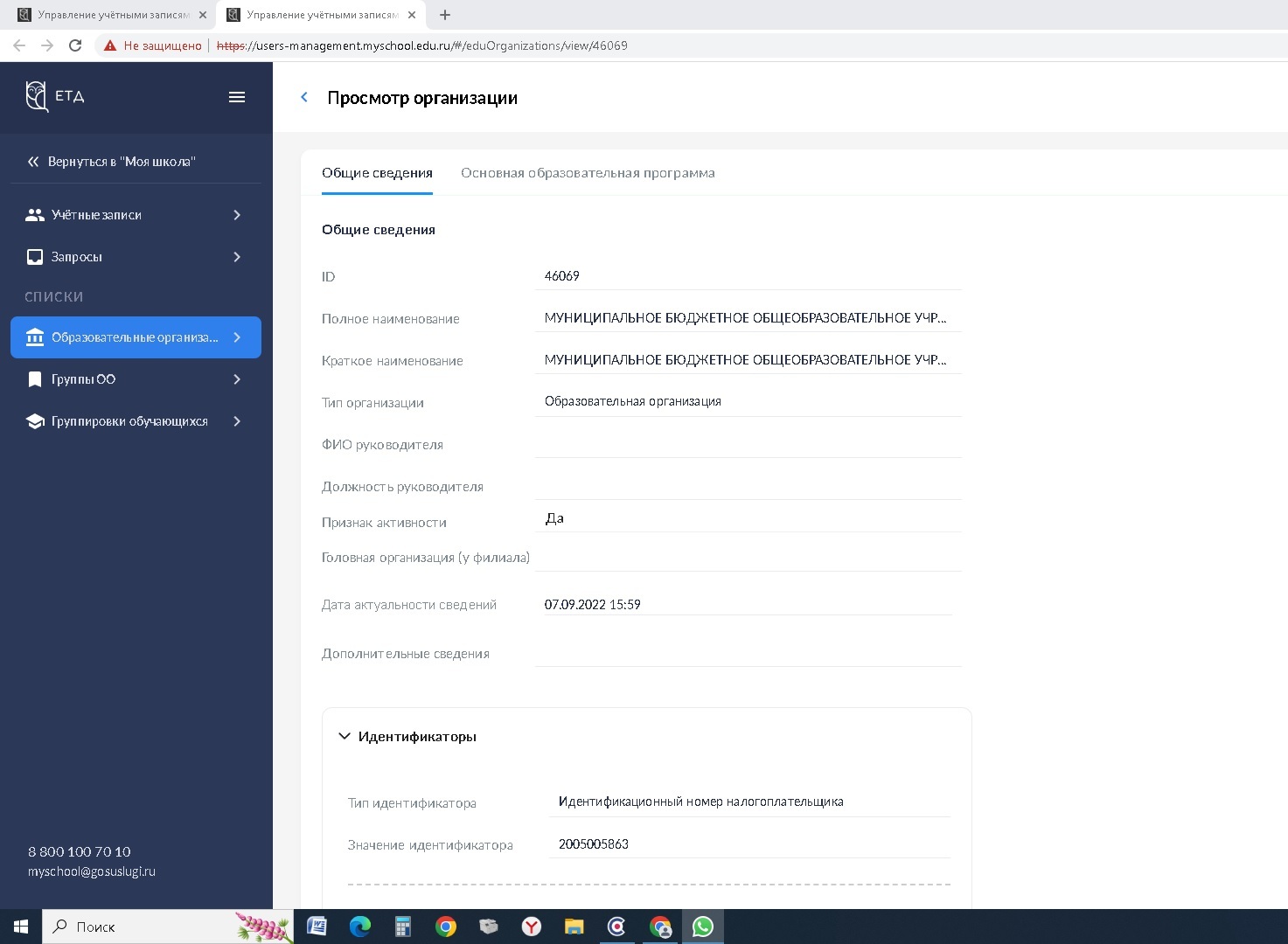The image size is (1288, 944).
Task: Expand Группировки обучающихся in sidebar
Action: tap(136, 421)
